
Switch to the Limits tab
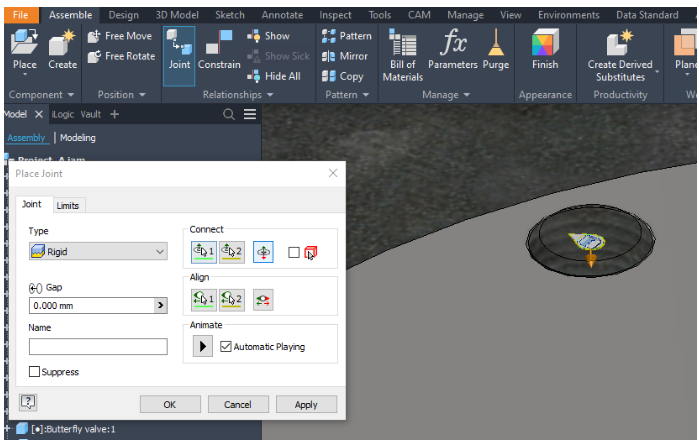click(68, 206)
